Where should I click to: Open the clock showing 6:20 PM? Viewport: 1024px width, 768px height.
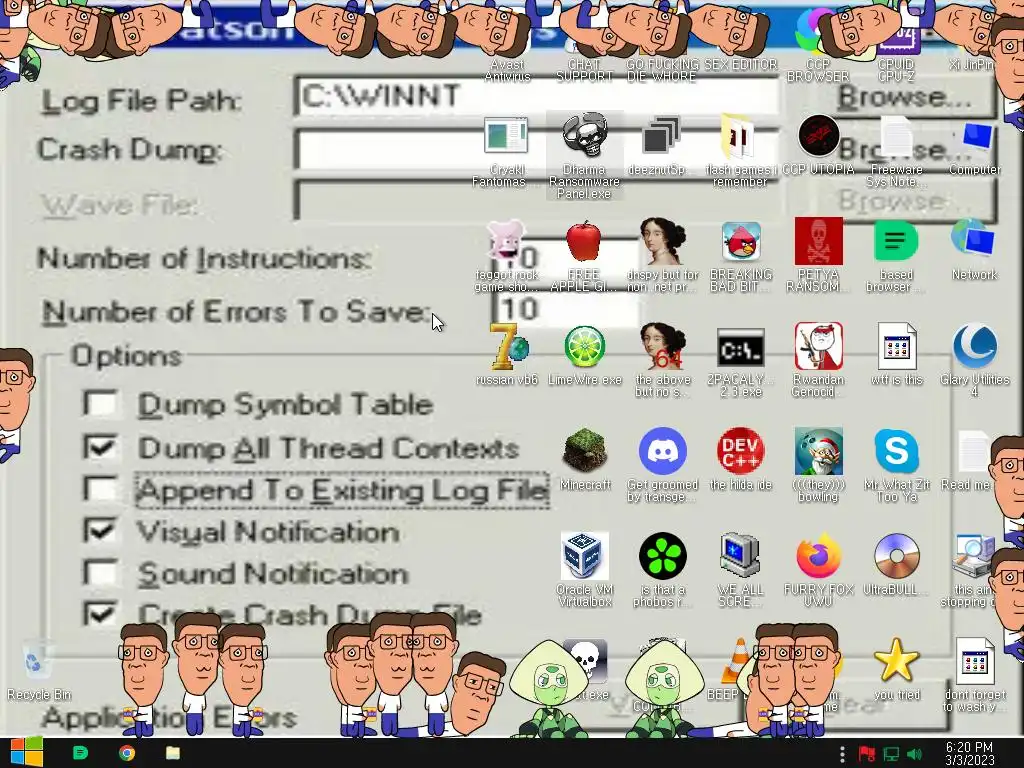click(x=968, y=753)
